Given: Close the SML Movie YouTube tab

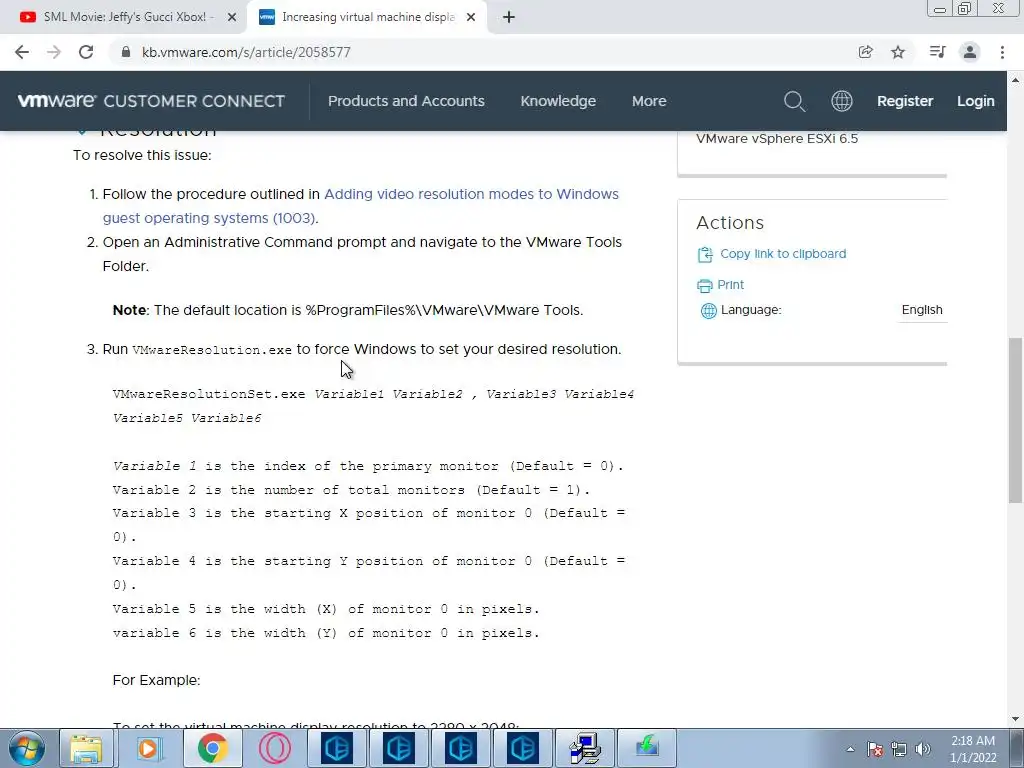Looking at the screenshot, I should pos(232,18).
